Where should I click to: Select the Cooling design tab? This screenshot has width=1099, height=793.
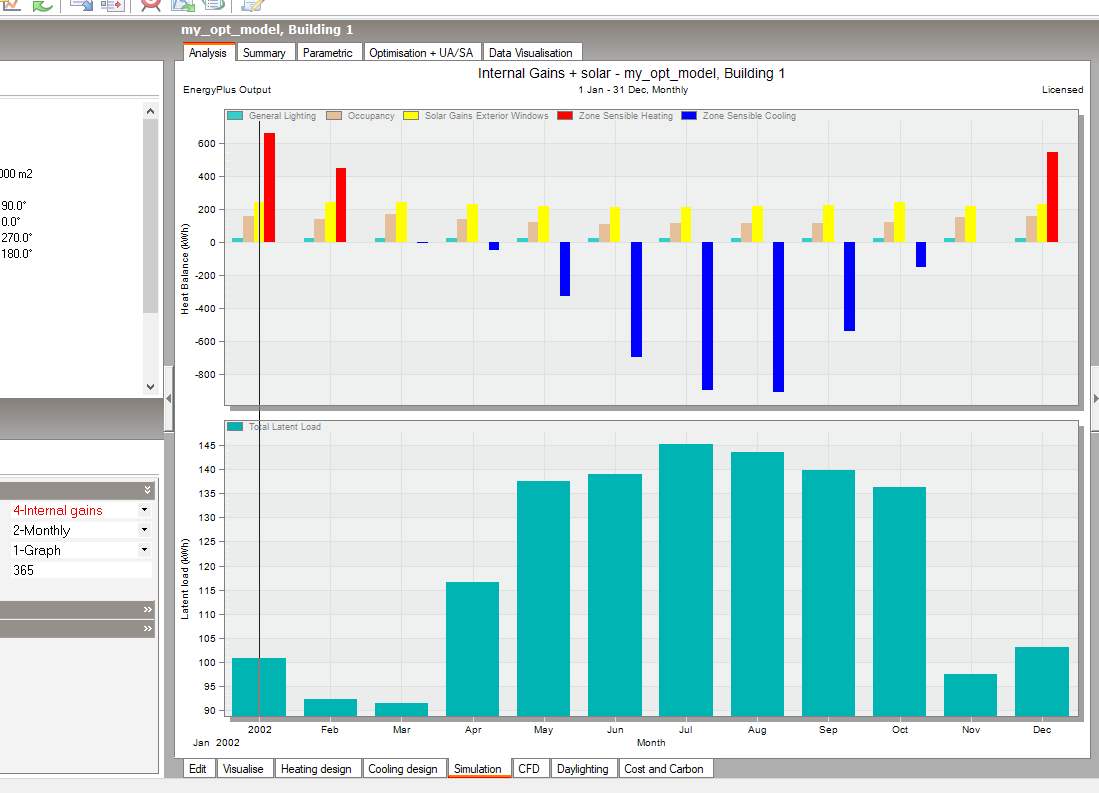(403, 769)
